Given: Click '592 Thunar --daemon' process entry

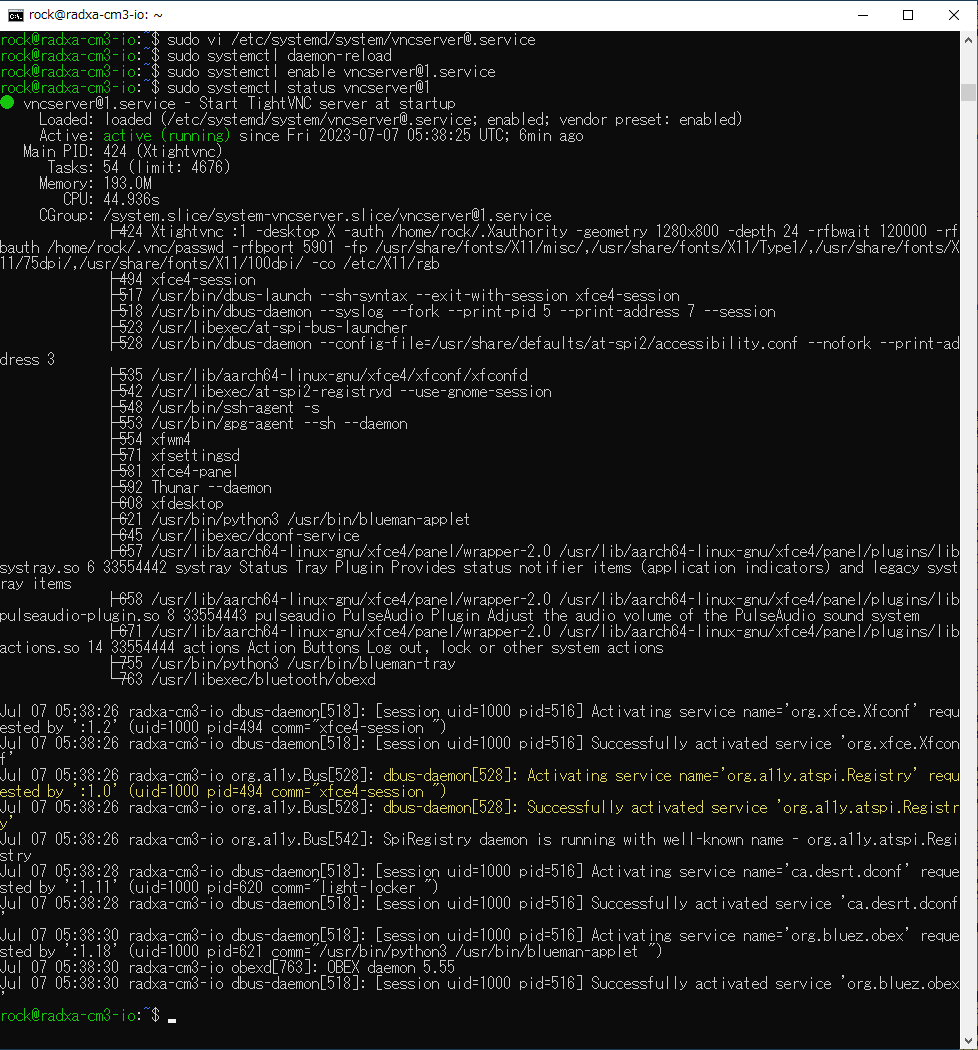Looking at the screenshot, I should [x=191, y=488].
